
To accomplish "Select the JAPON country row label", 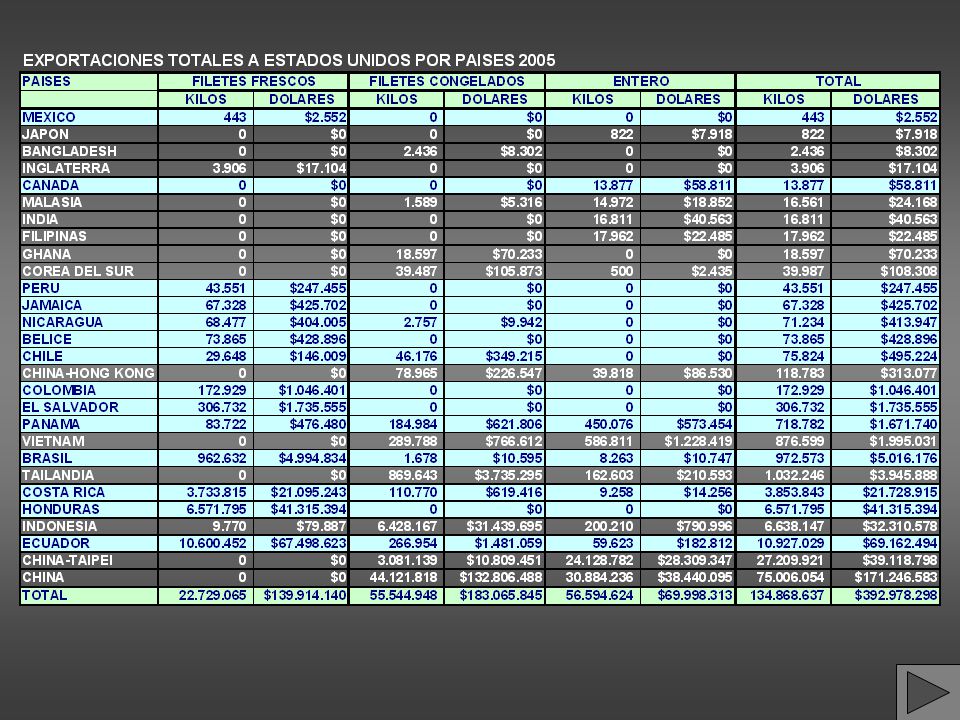I will pyautogui.click(x=45, y=134).
